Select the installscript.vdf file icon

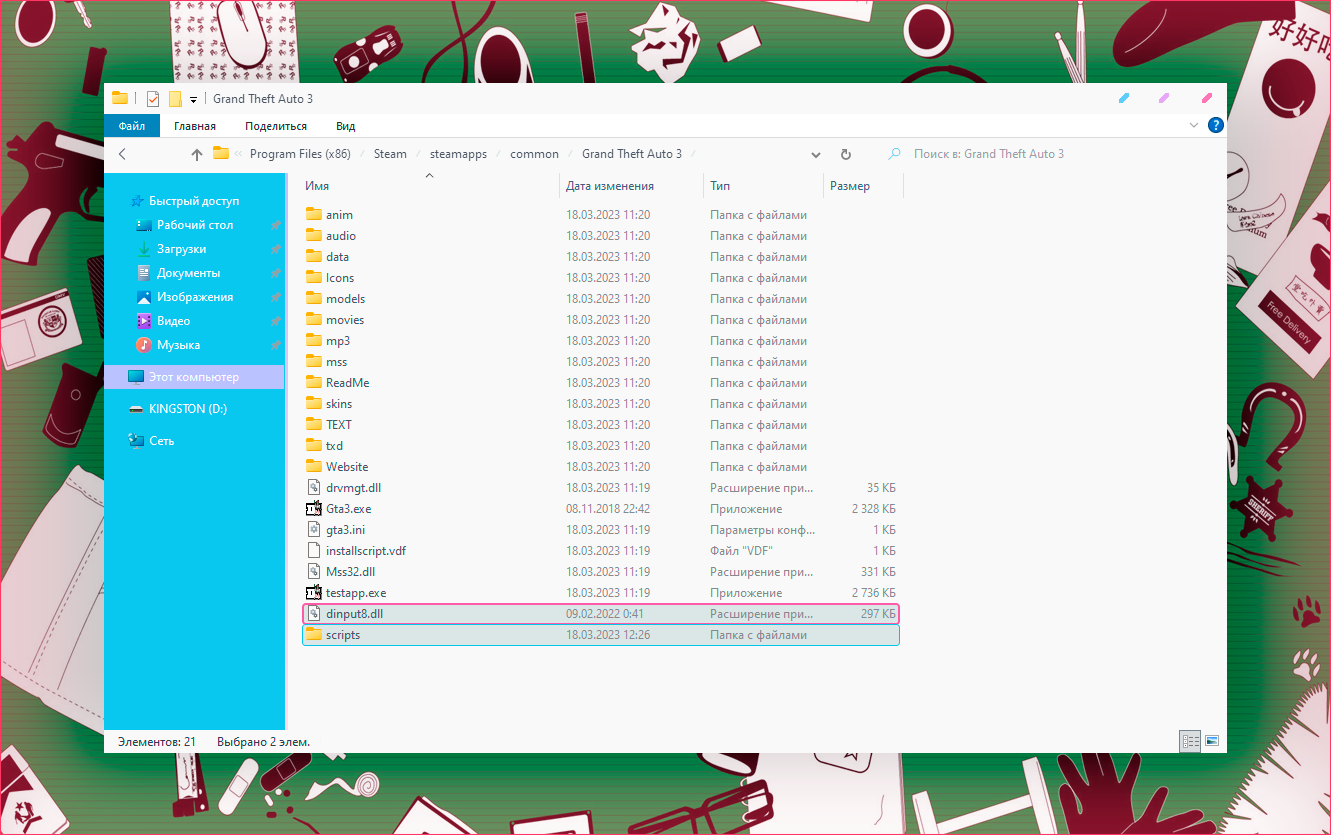click(314, 551)
